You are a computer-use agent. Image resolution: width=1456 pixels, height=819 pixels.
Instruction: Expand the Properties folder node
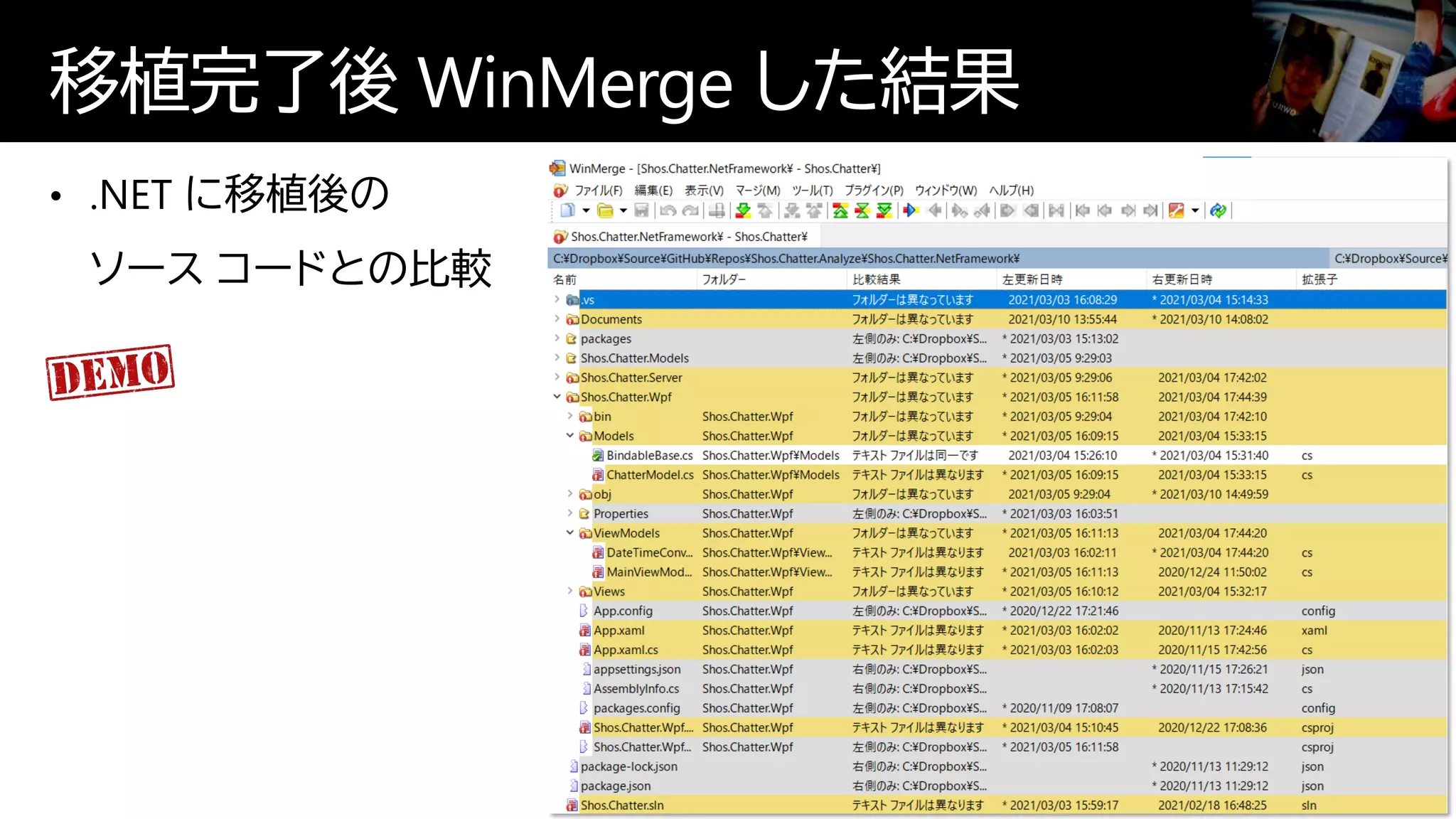tap(569, 513)
